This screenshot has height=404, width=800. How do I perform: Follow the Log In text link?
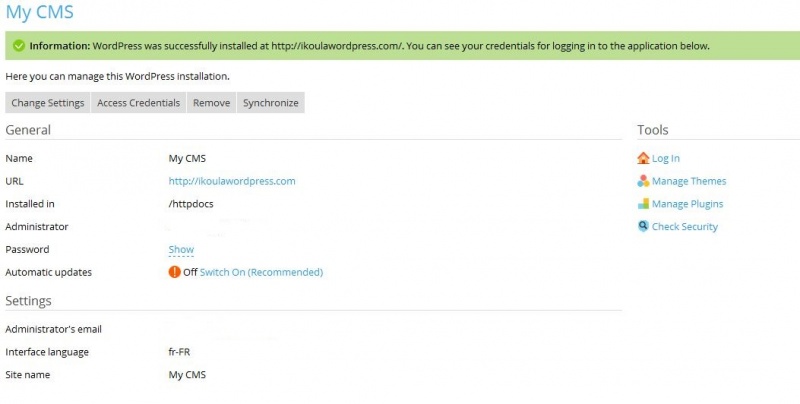coord(666,158)
